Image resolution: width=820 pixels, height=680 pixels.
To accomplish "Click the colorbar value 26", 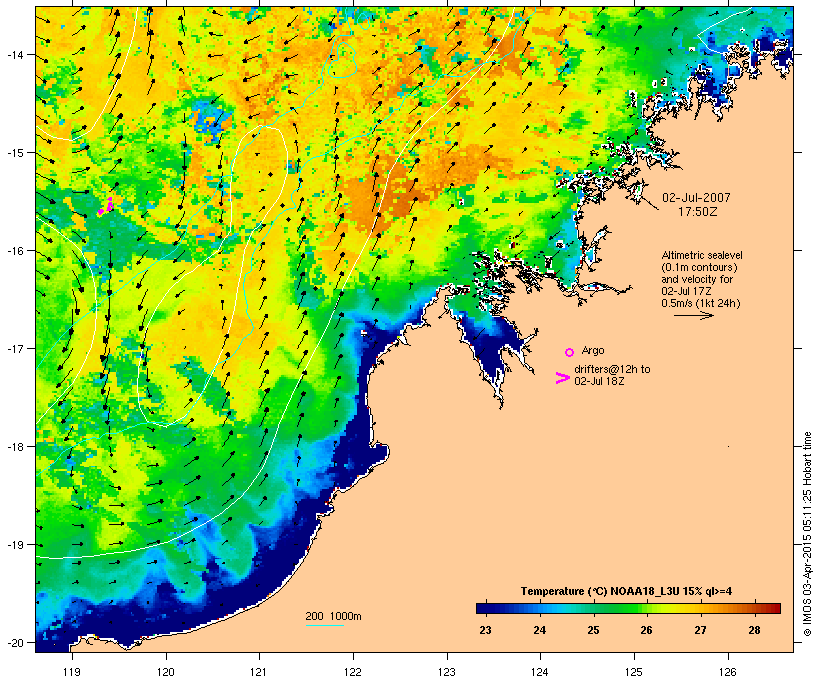I will click(646, 630).
